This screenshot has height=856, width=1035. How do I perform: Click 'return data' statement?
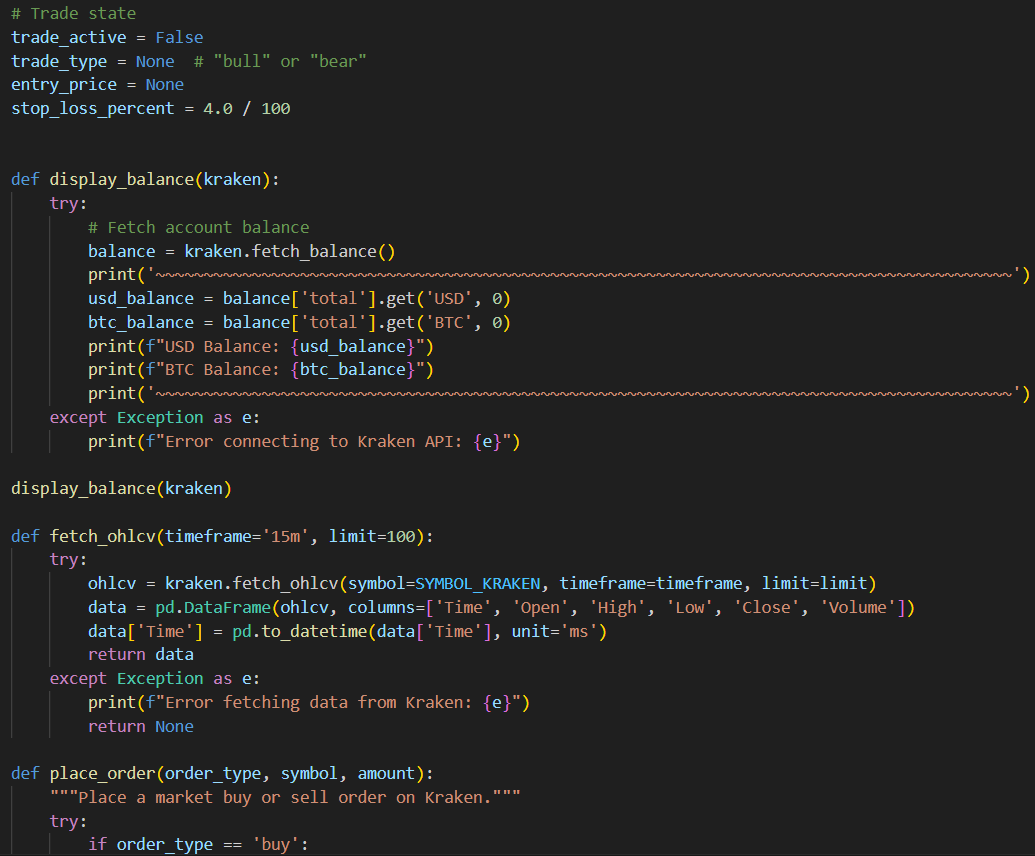pyautogui.click(x=141, y=655)
